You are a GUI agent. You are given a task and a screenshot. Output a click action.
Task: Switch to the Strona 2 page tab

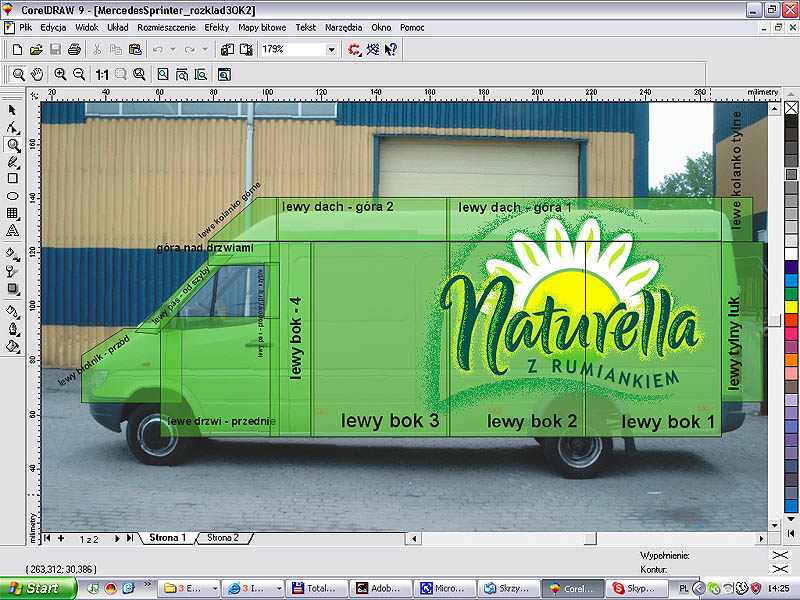pos(223,538)
